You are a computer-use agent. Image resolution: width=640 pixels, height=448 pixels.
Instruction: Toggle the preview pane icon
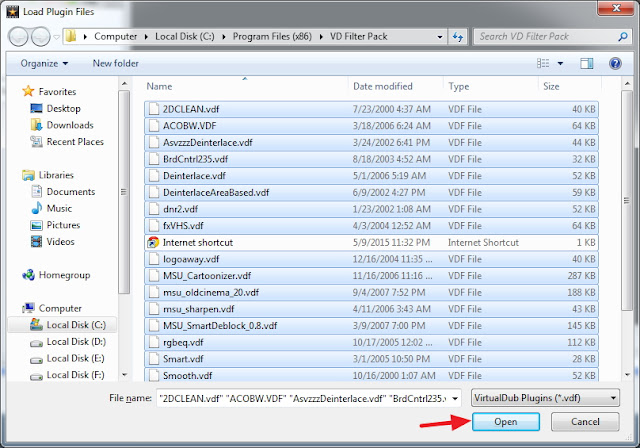(x=587, y=63)
